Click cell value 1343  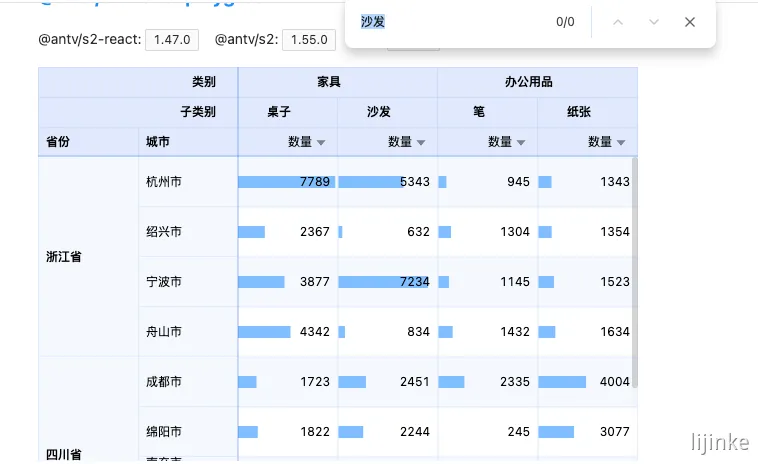tap(615, 182)
